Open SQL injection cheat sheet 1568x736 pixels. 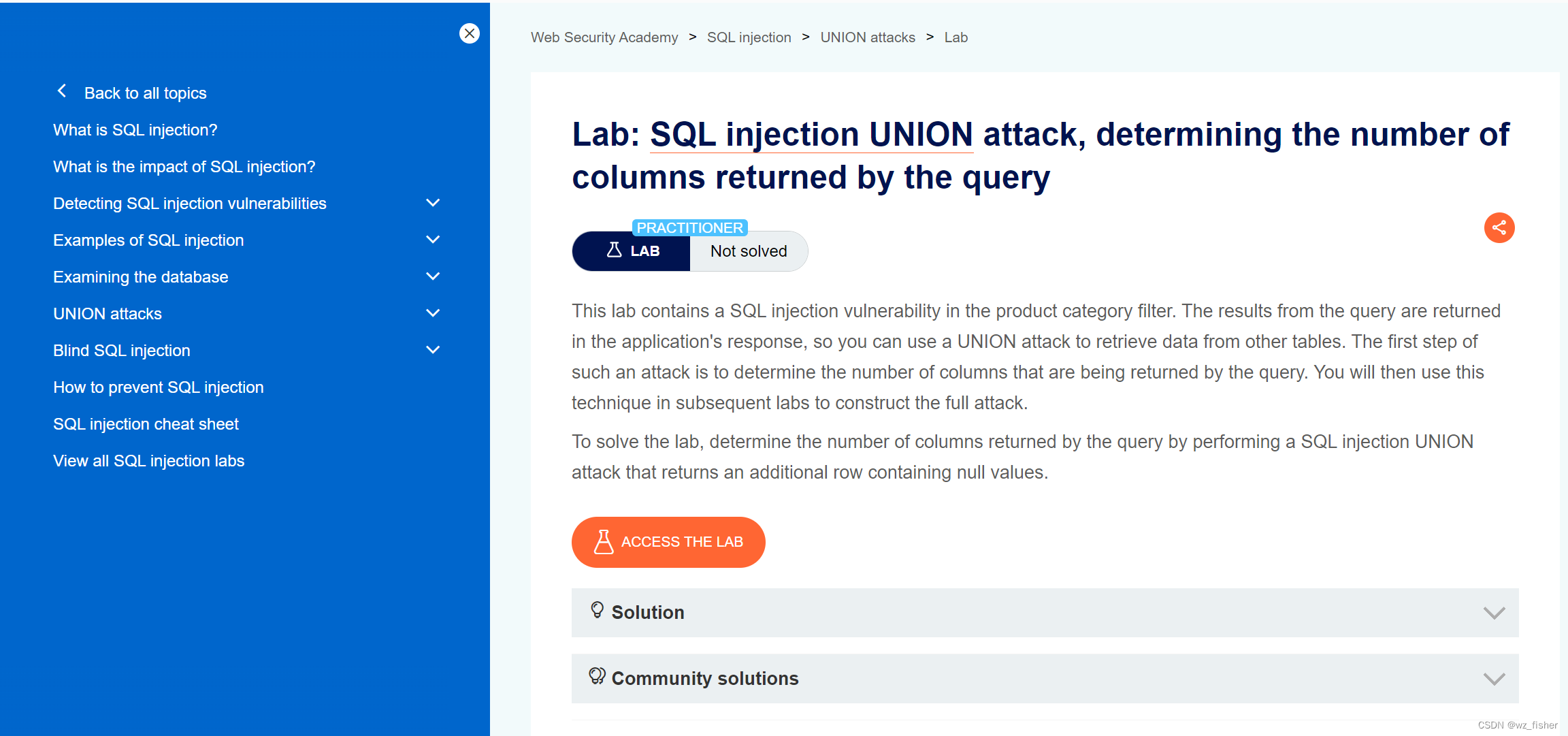[146, 424]
